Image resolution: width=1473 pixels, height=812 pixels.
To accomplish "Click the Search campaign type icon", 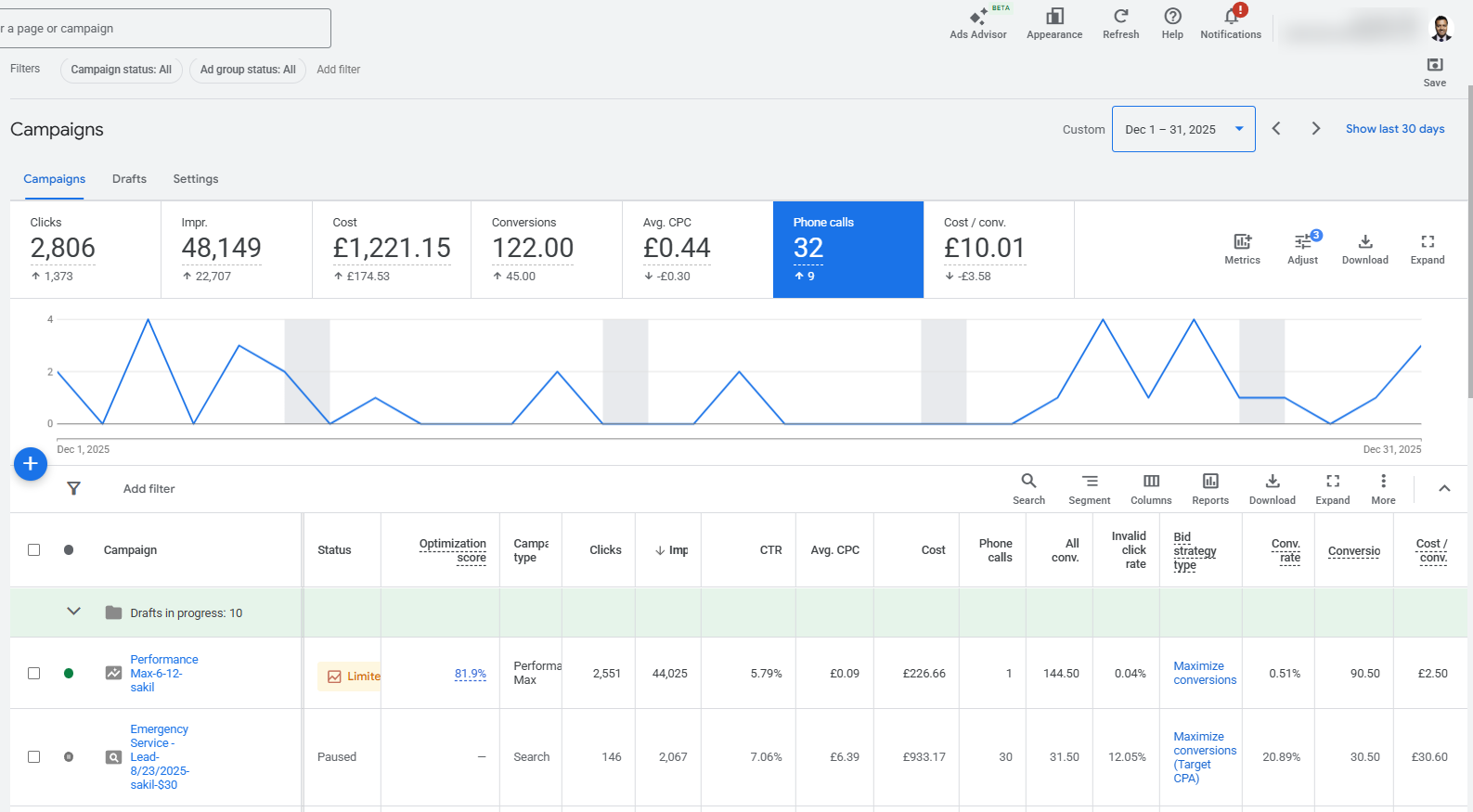I will (x=113, y=757).
